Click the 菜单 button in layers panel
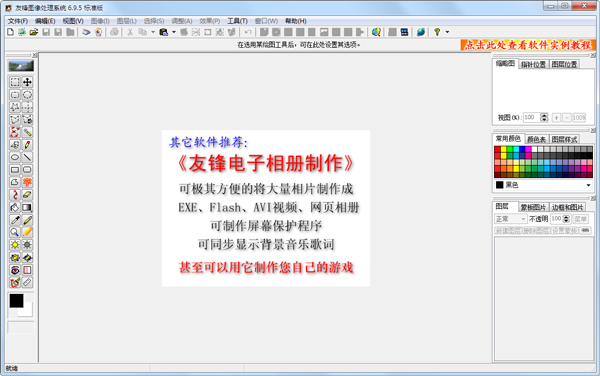Screen dimensions: 600x376 581,219
